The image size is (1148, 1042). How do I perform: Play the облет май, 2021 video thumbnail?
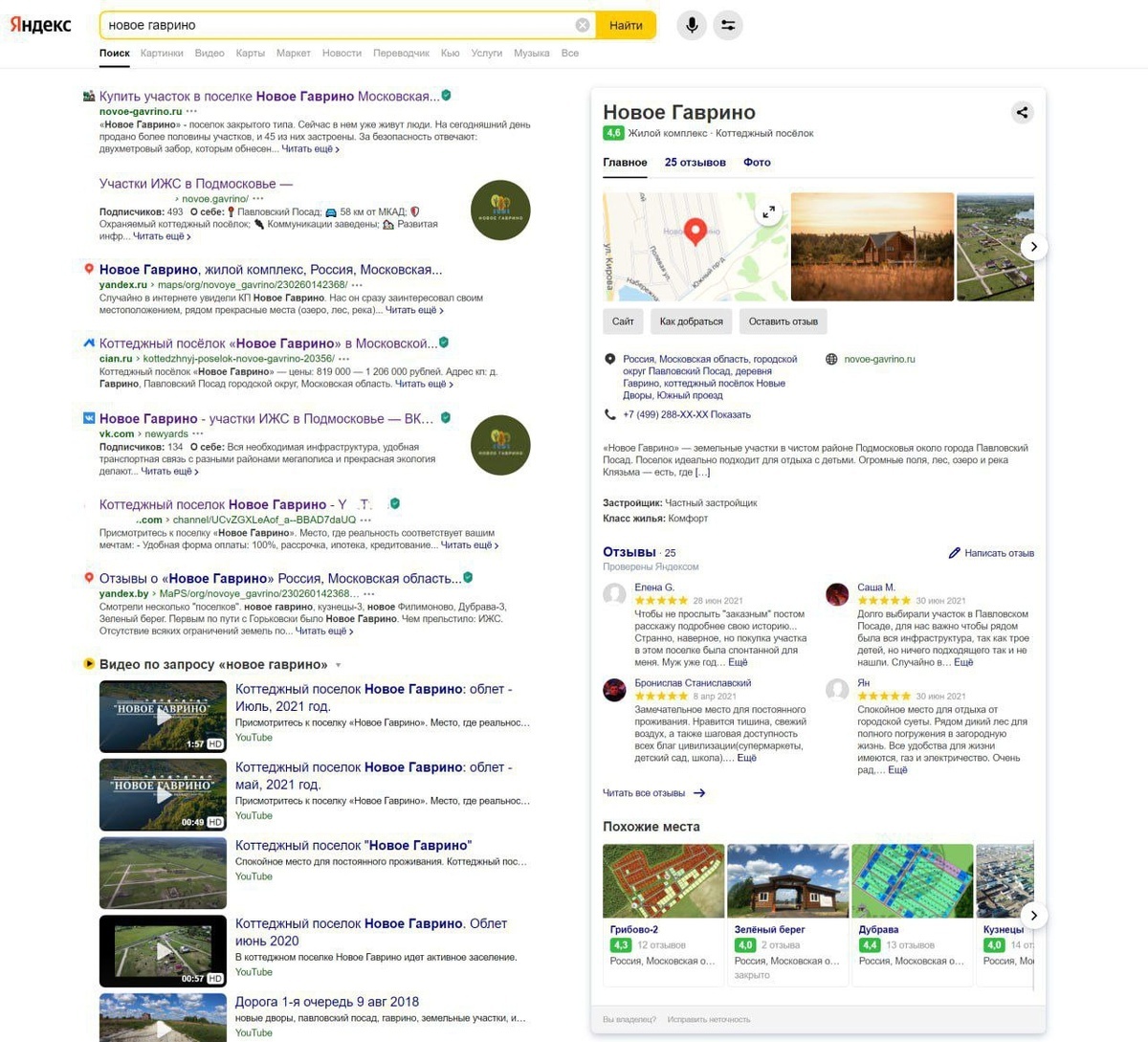(163, 794)
